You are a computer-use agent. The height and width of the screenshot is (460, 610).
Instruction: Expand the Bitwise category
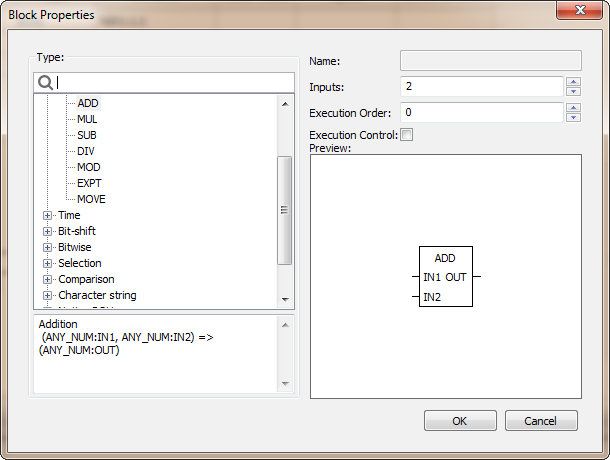(47, 247)
